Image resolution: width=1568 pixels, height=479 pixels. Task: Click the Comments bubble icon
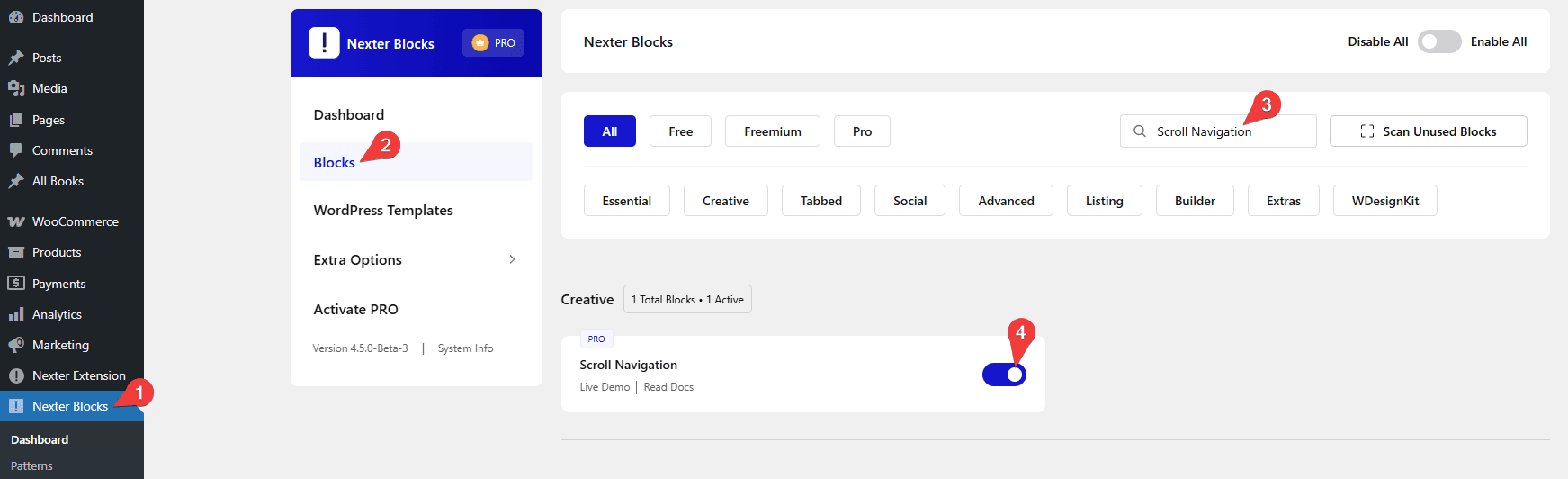click(16, 150)
